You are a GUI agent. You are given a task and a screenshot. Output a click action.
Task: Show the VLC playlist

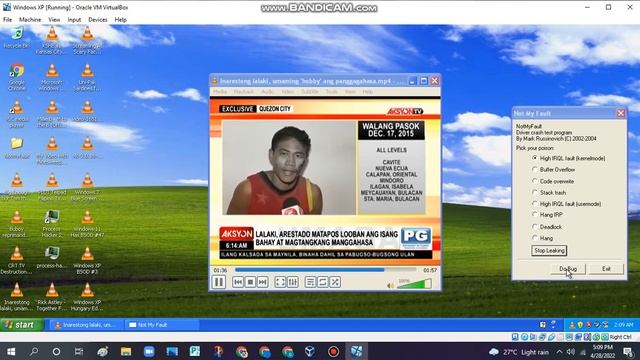[310, 282]
